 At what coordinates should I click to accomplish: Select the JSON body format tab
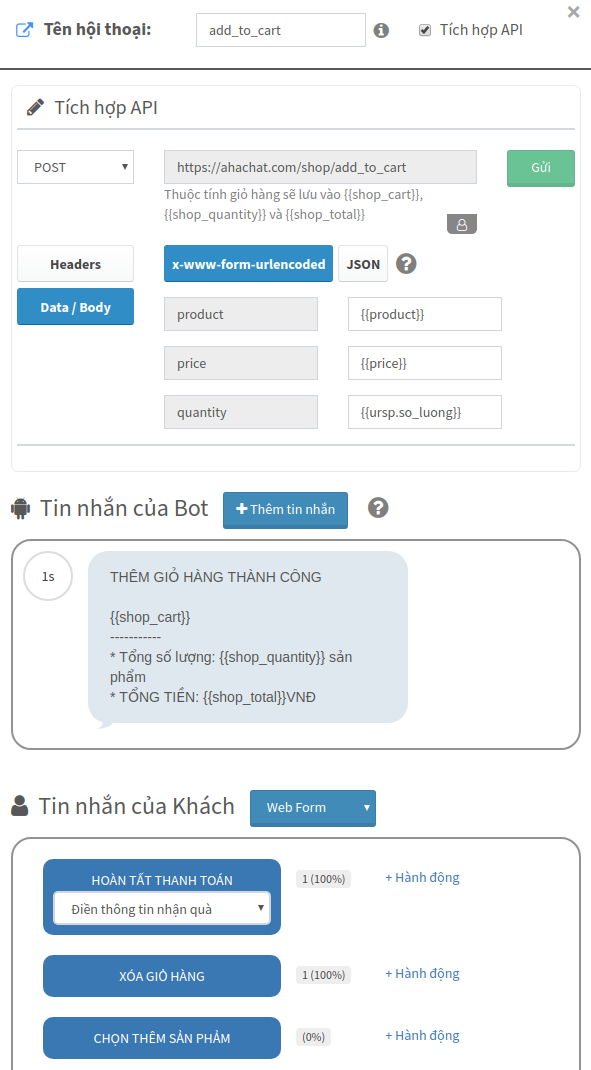click(363, 264)
